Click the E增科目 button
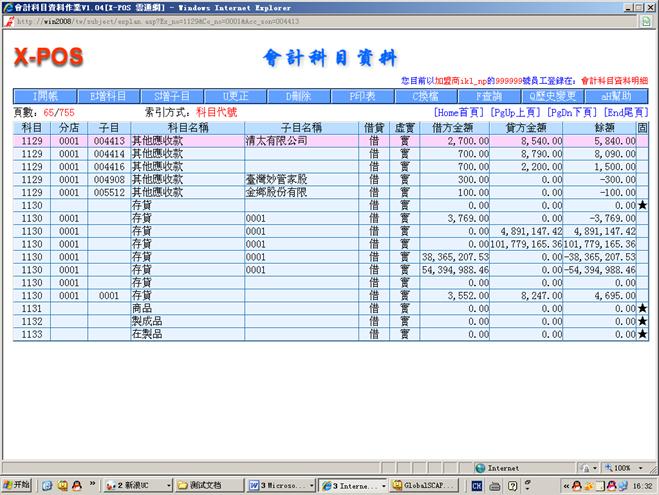The width and height of the screenshot is (659, 495). (109, 96)
